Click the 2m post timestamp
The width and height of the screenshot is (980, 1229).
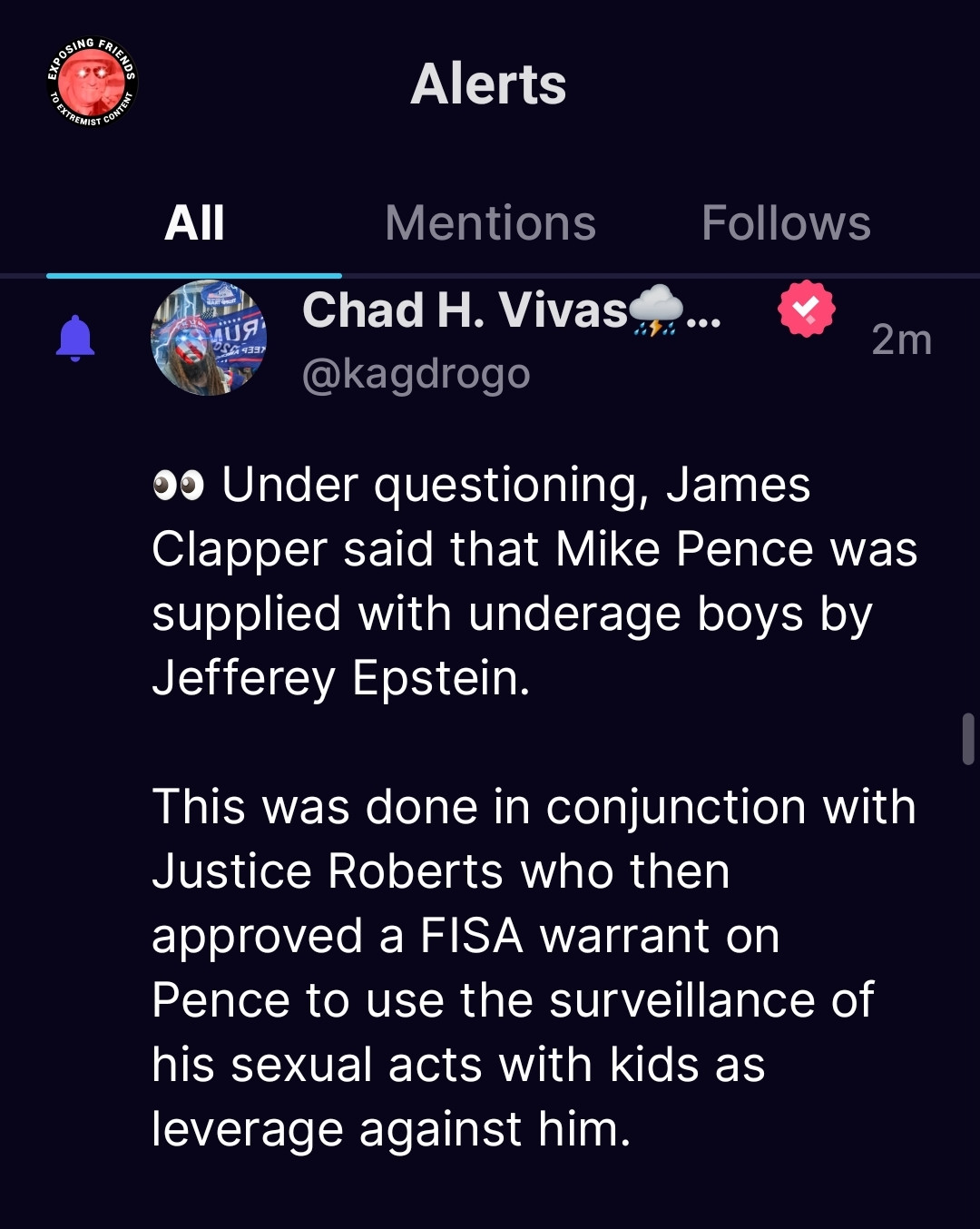click(901, 340)
